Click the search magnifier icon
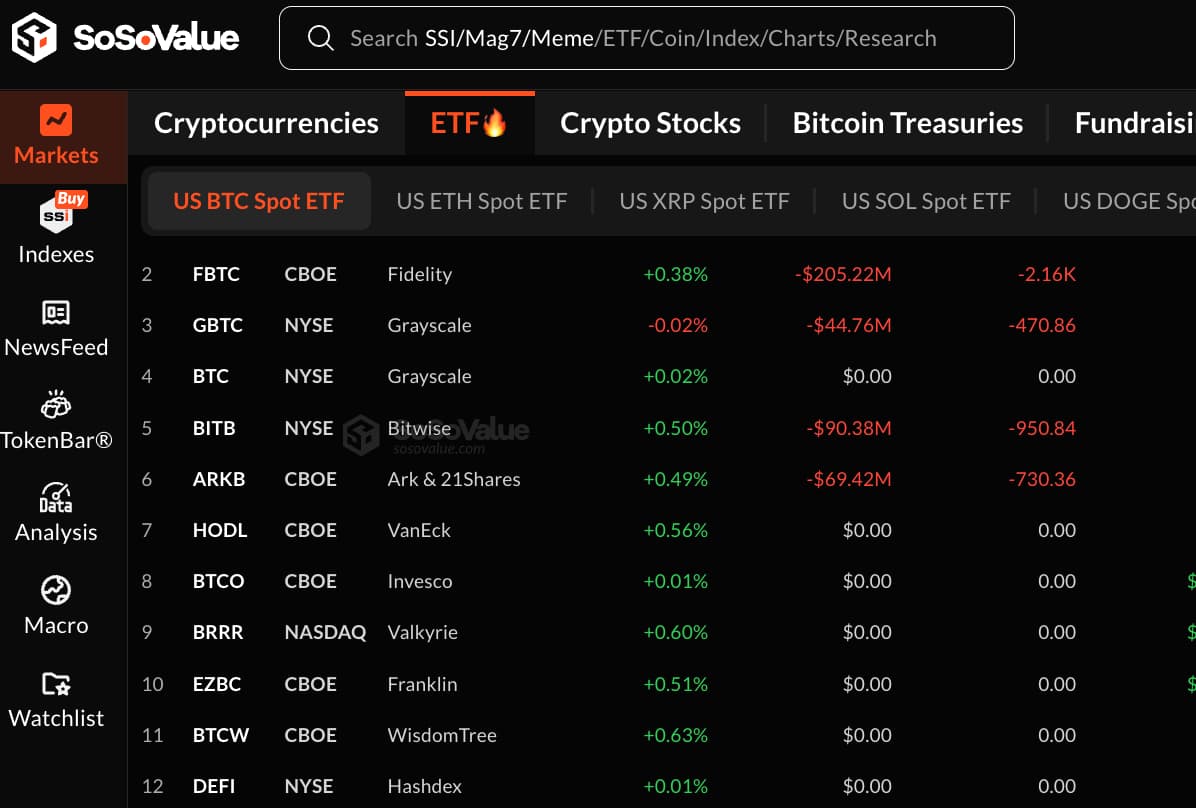 tap(321, 37)
